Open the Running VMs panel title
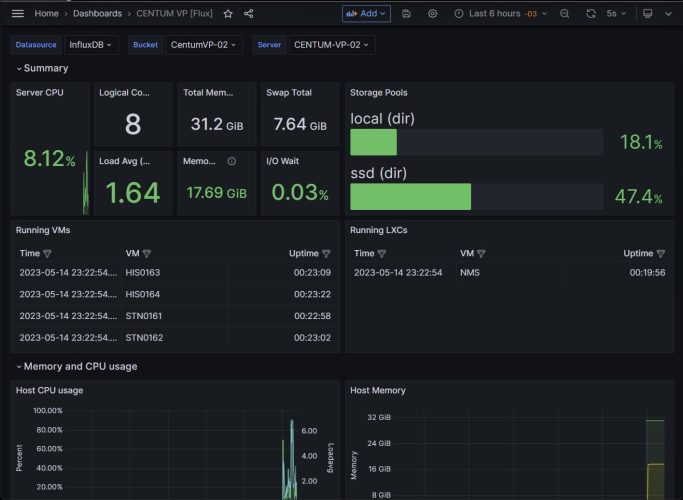The width and height of the screenshot is (683, 500). 43,230
